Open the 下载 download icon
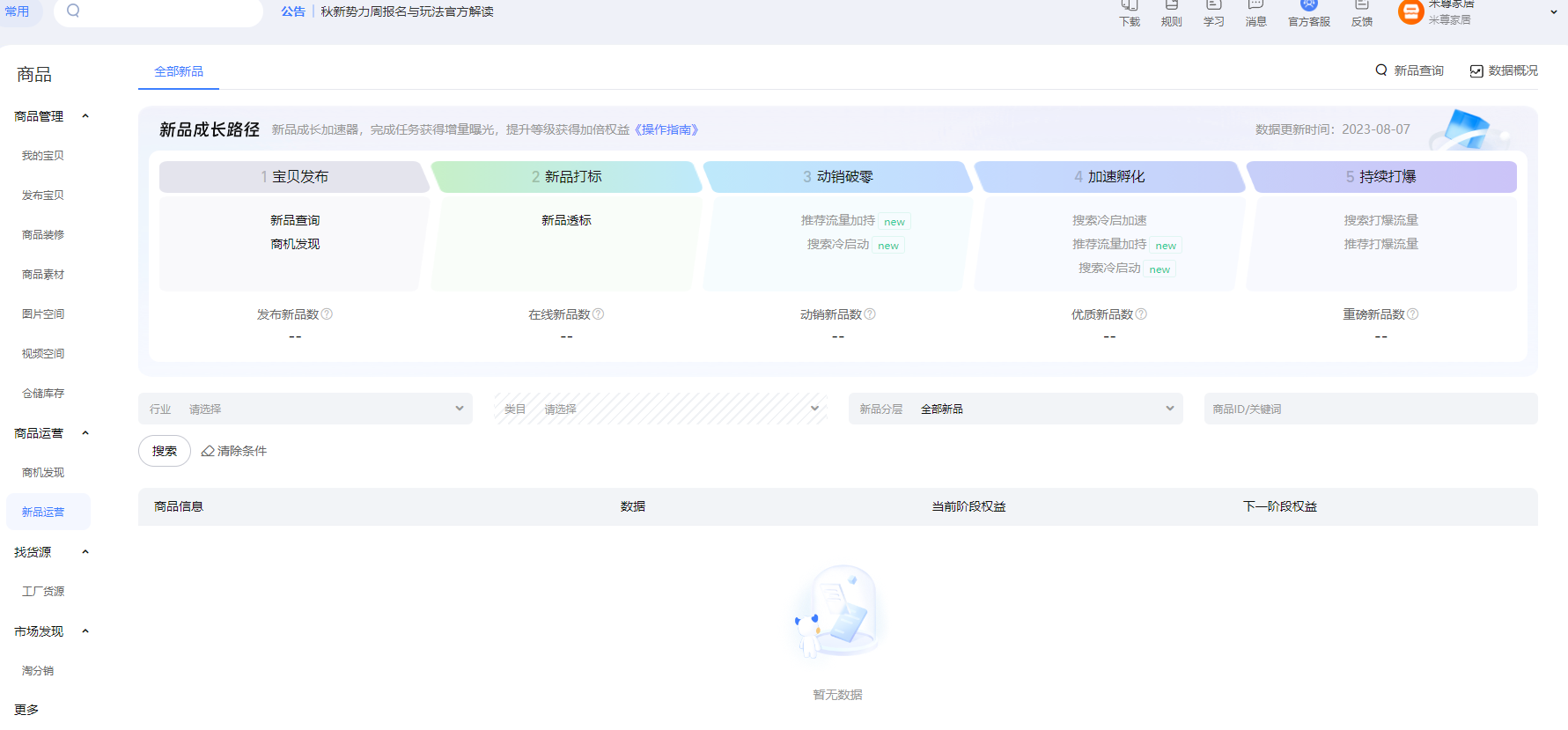The image size is (1568, 730). (1130, 7)
